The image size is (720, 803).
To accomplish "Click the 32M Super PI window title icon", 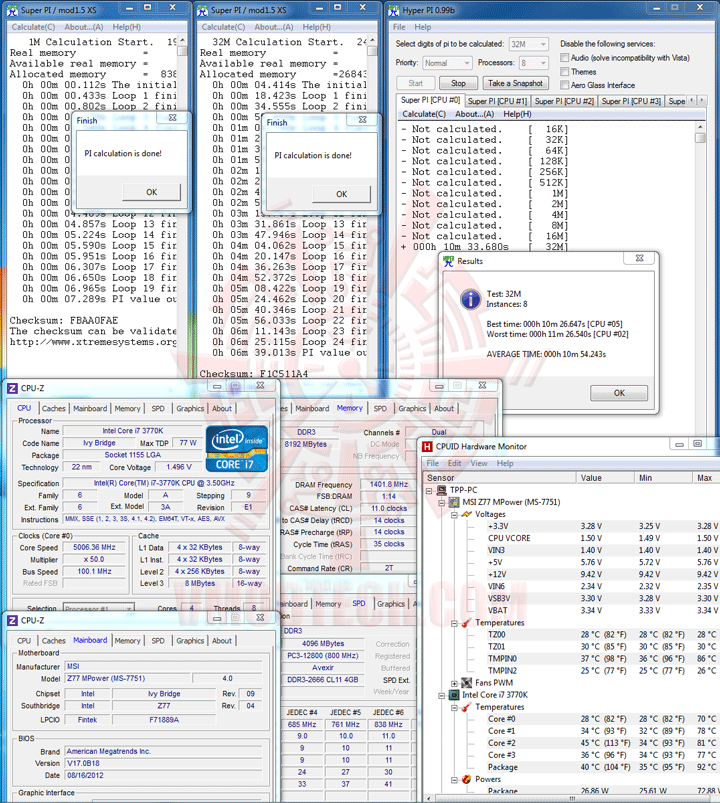I will pyautogui.click(x=202, y=10).
